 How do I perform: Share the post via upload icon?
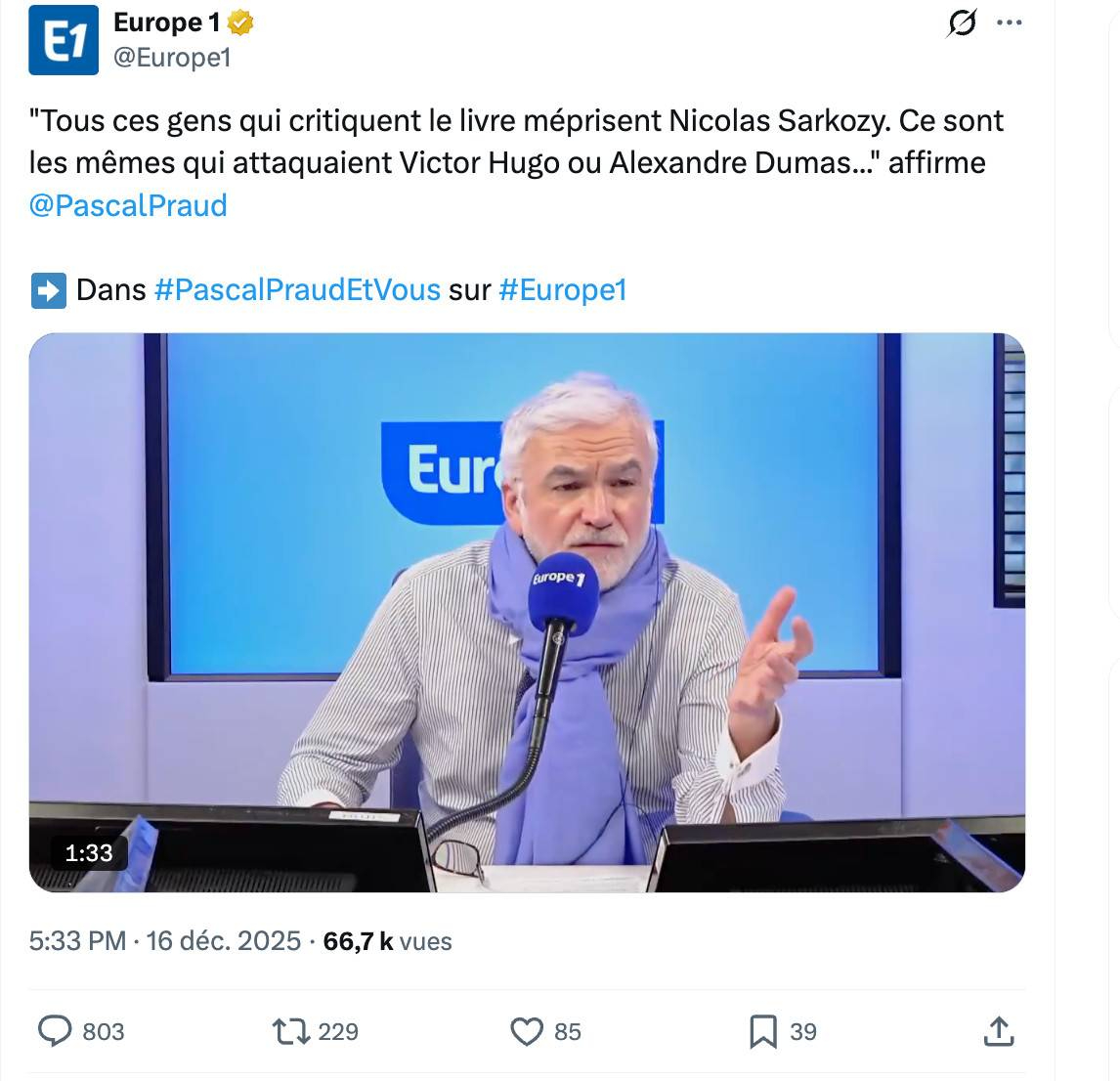point(998,1031)
